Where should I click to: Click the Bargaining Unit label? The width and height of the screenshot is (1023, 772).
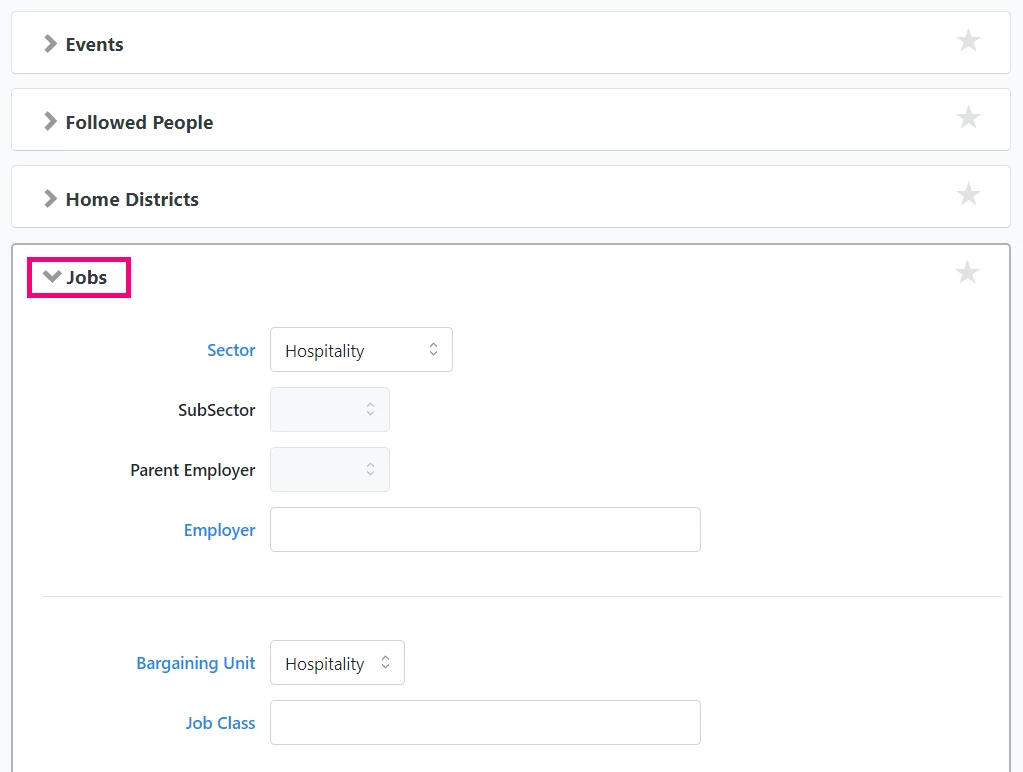(x=196, y=662)
